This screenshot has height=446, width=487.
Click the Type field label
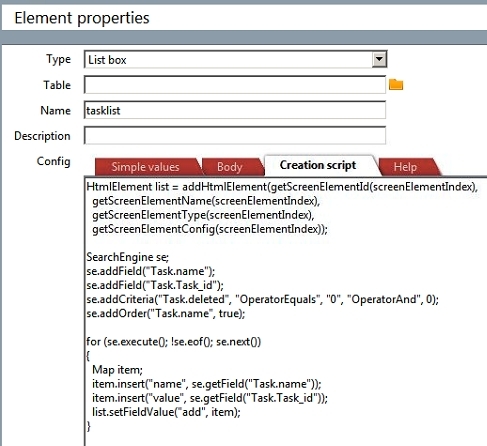click(x=59, y=59)
